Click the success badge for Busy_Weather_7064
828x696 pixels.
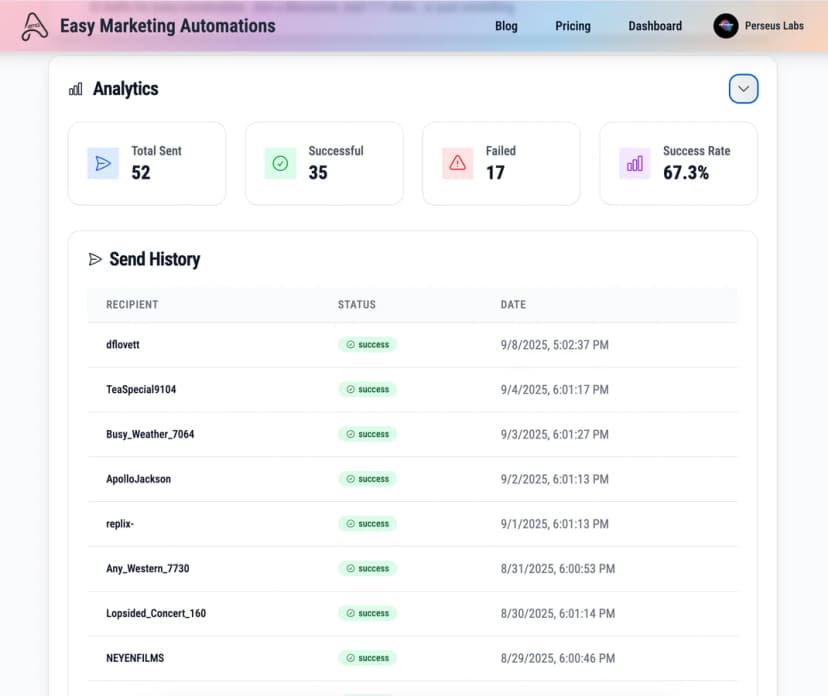pos(368,434)
